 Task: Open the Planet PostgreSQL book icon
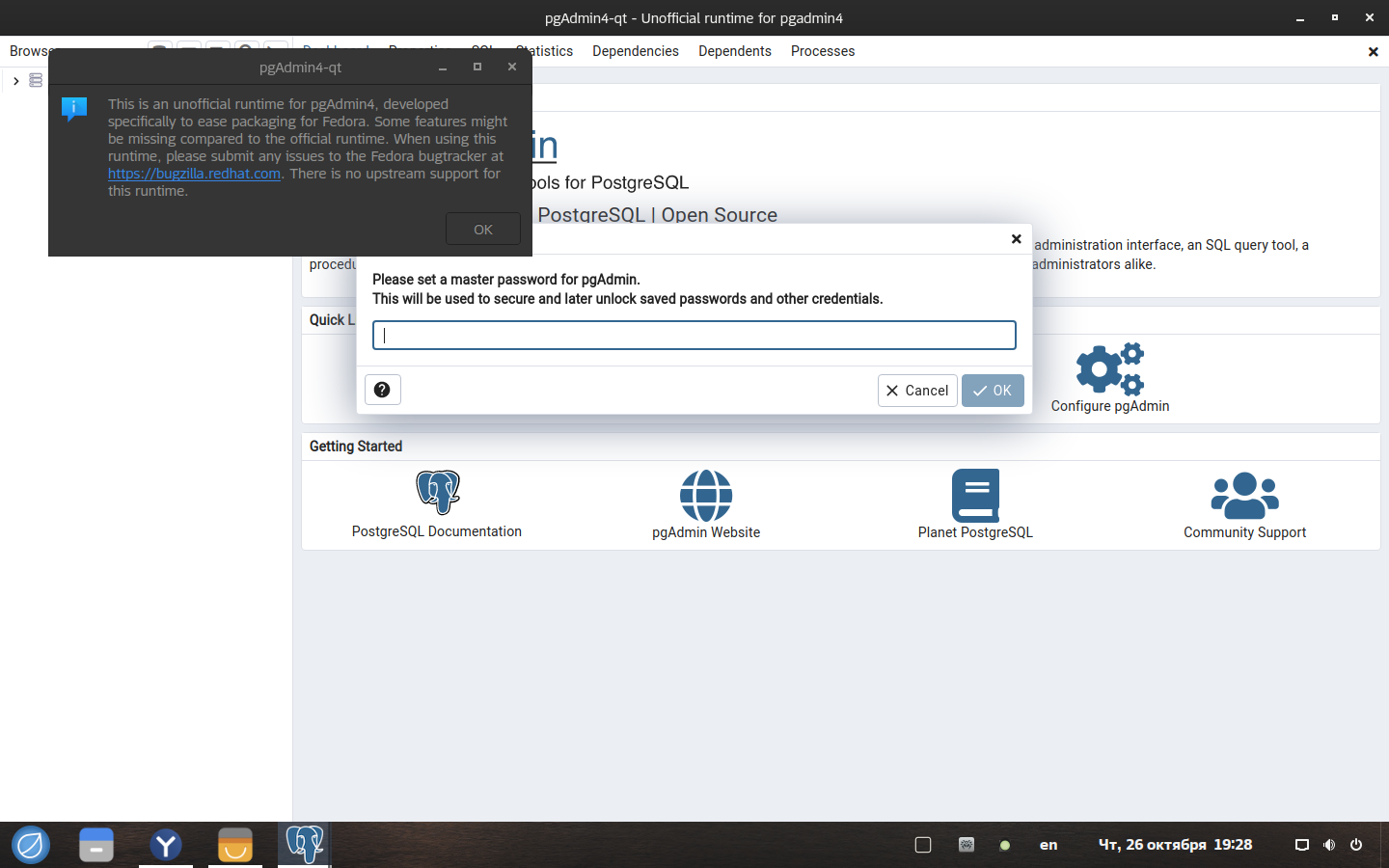[975, 496]
